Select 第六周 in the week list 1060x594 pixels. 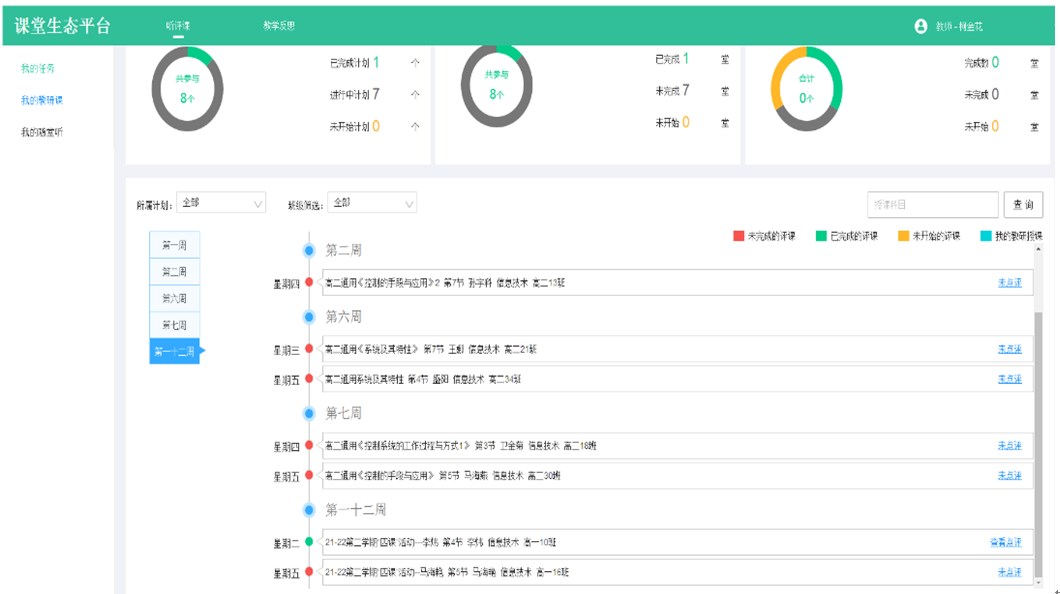pyautogui.click(x=174, y=298)
